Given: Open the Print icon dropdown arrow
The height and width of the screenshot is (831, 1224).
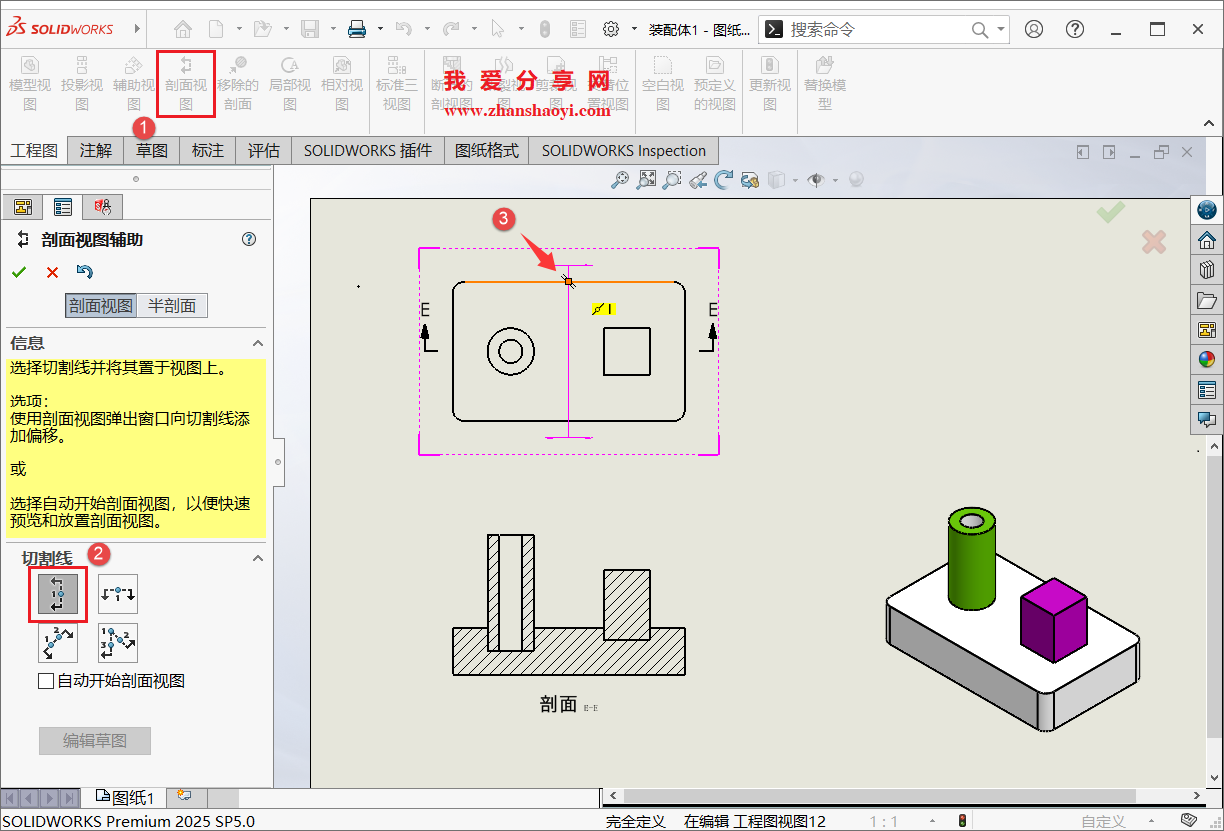Looking at the screenshot, I should (379, 29).
